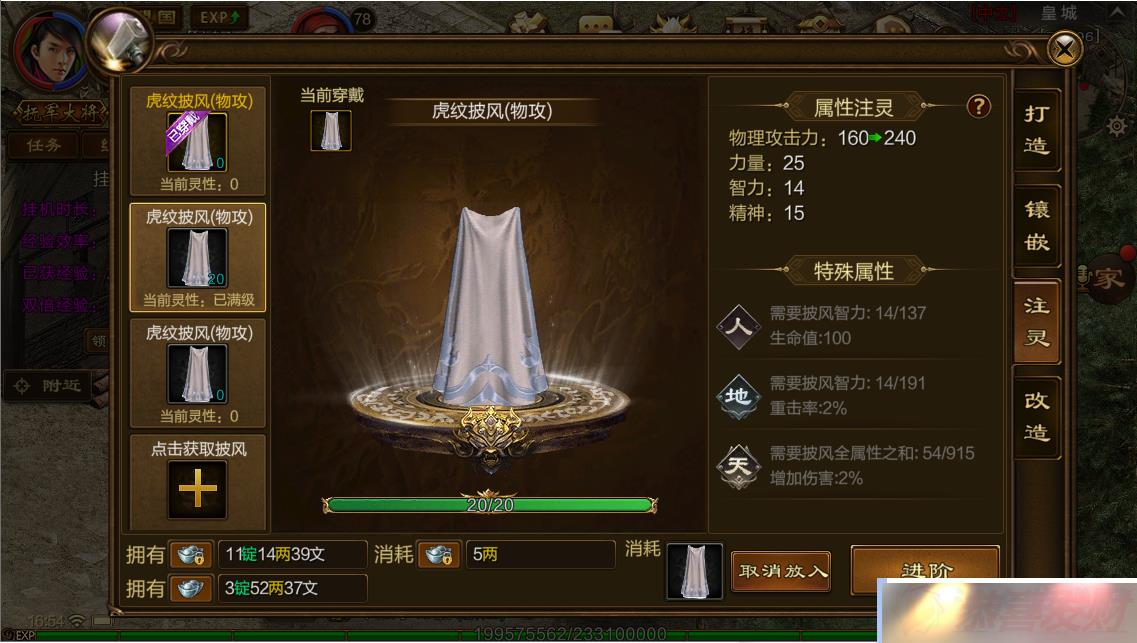Click the question mark help icon
Image resolution: width=1137 pixels, height=643 pixels.
978,107
